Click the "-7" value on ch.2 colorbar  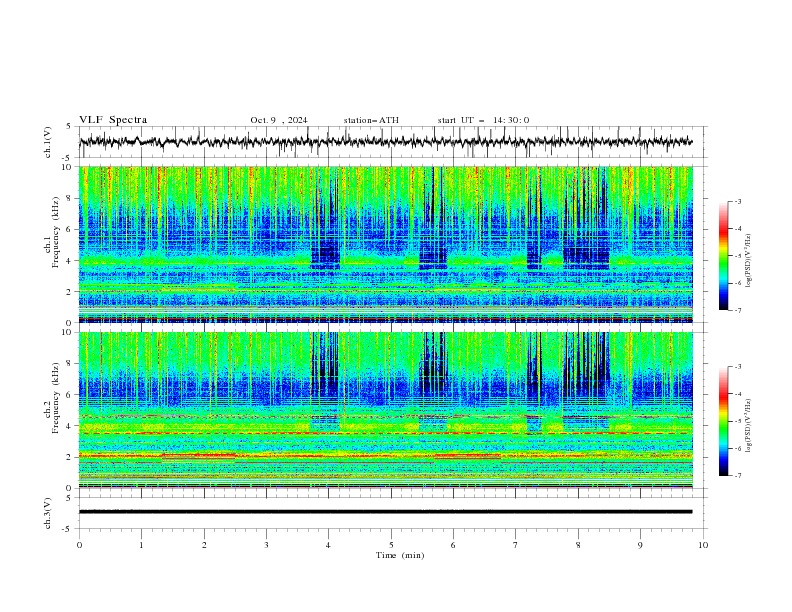(x=737, y=476)
